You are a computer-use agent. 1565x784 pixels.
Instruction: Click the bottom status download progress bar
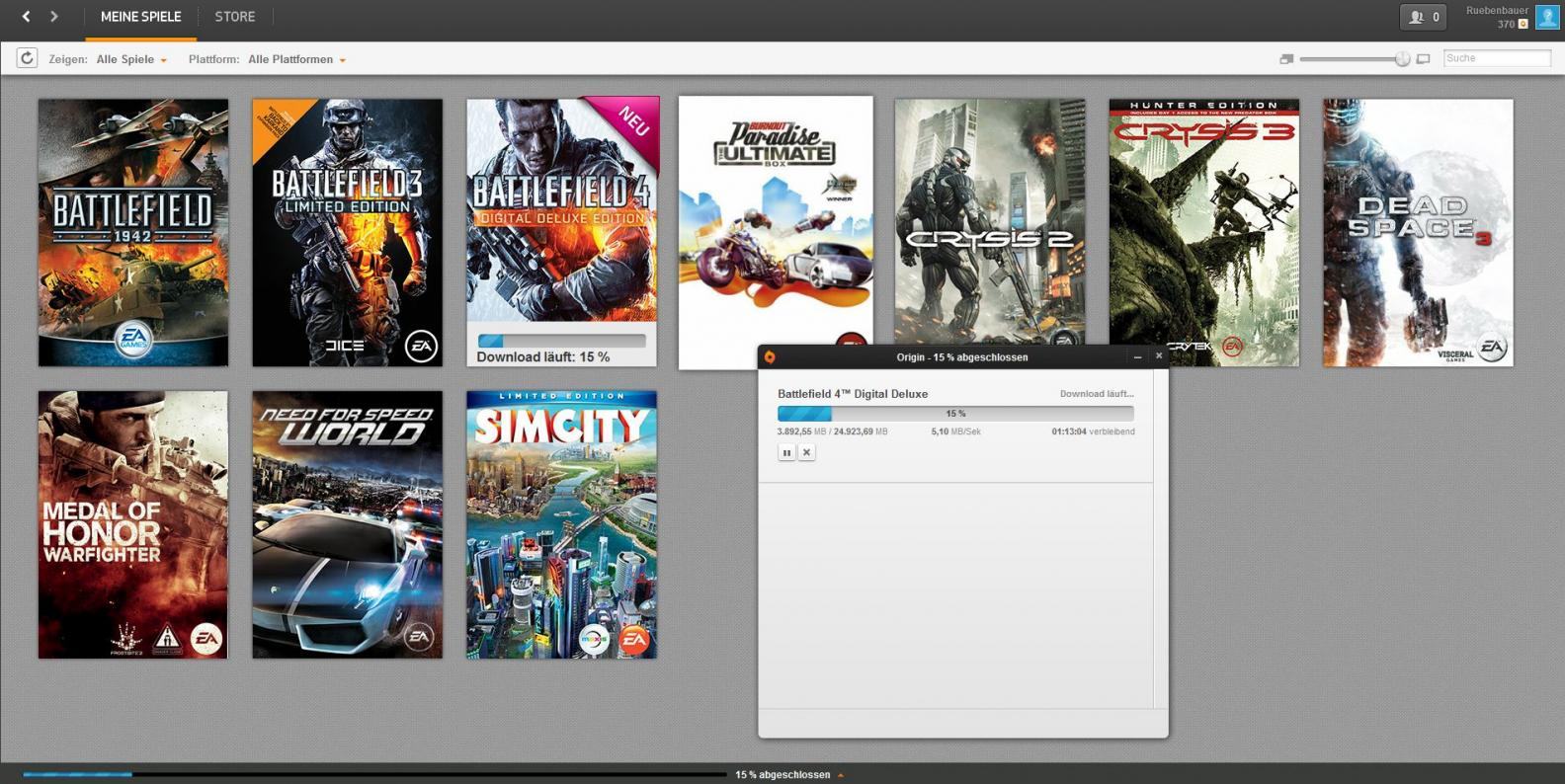point(374,775)
